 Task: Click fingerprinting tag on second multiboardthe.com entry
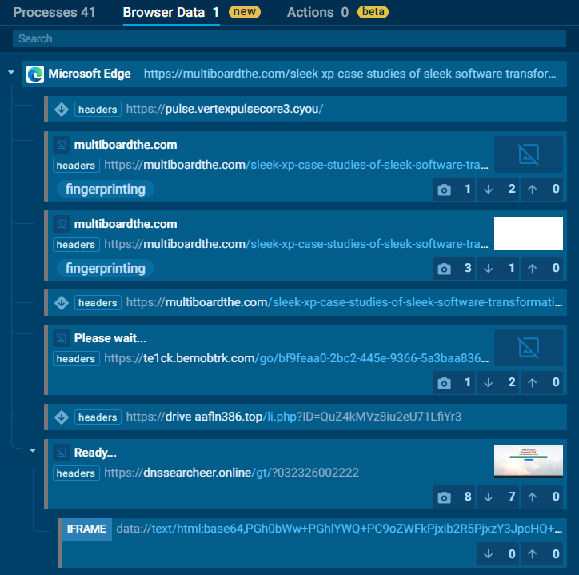coord(106,268)
